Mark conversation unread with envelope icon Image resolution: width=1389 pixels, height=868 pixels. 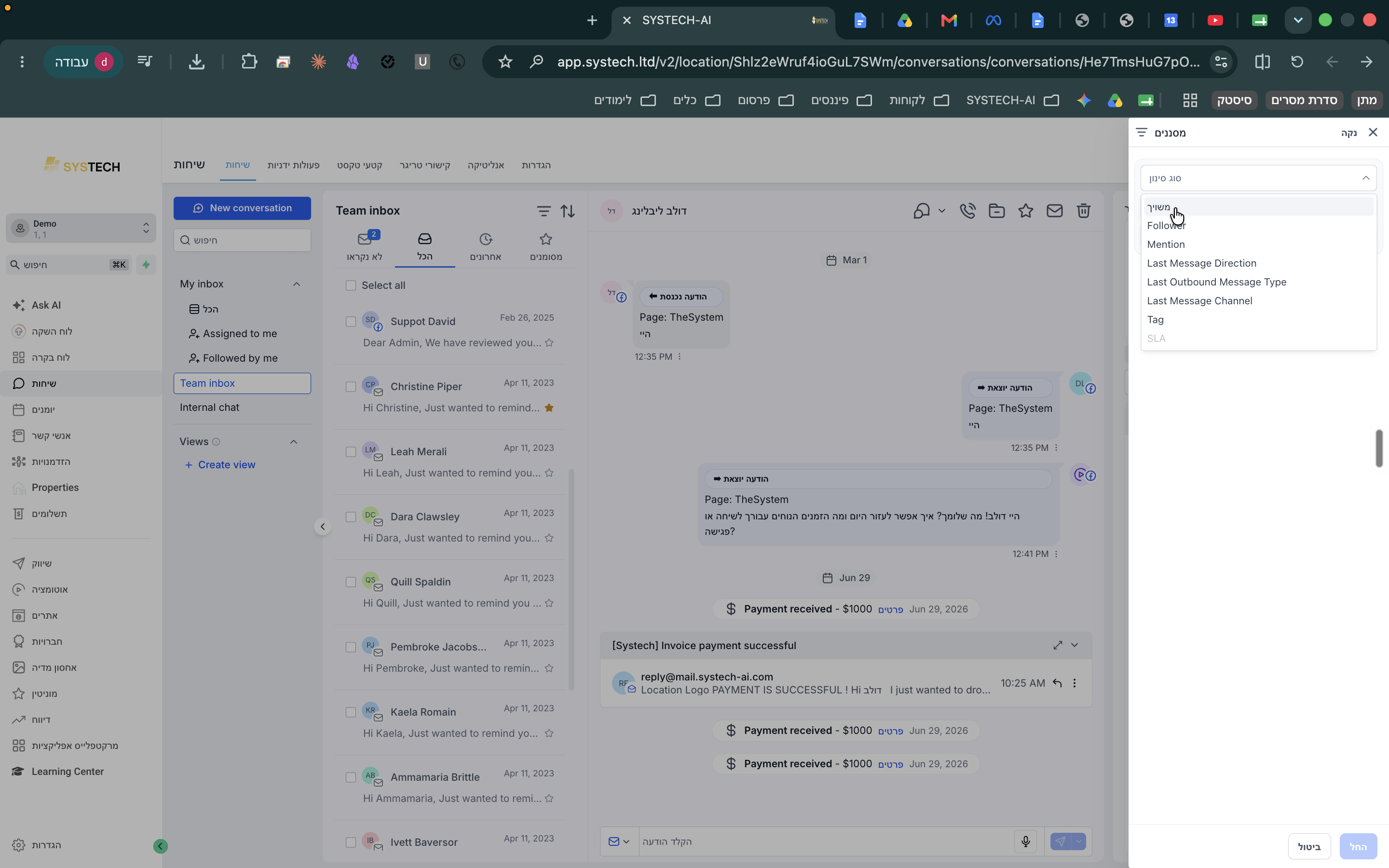(x=1054, y=211)
